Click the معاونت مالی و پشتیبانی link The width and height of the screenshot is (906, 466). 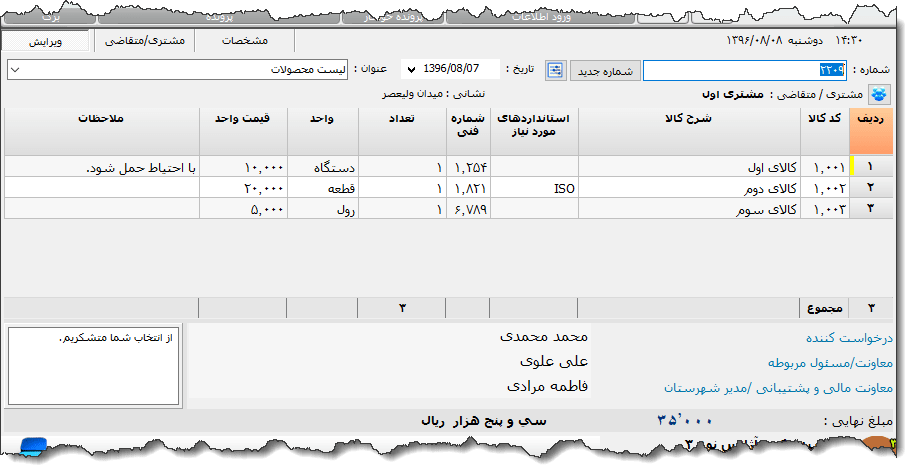(x=778, y=388)
